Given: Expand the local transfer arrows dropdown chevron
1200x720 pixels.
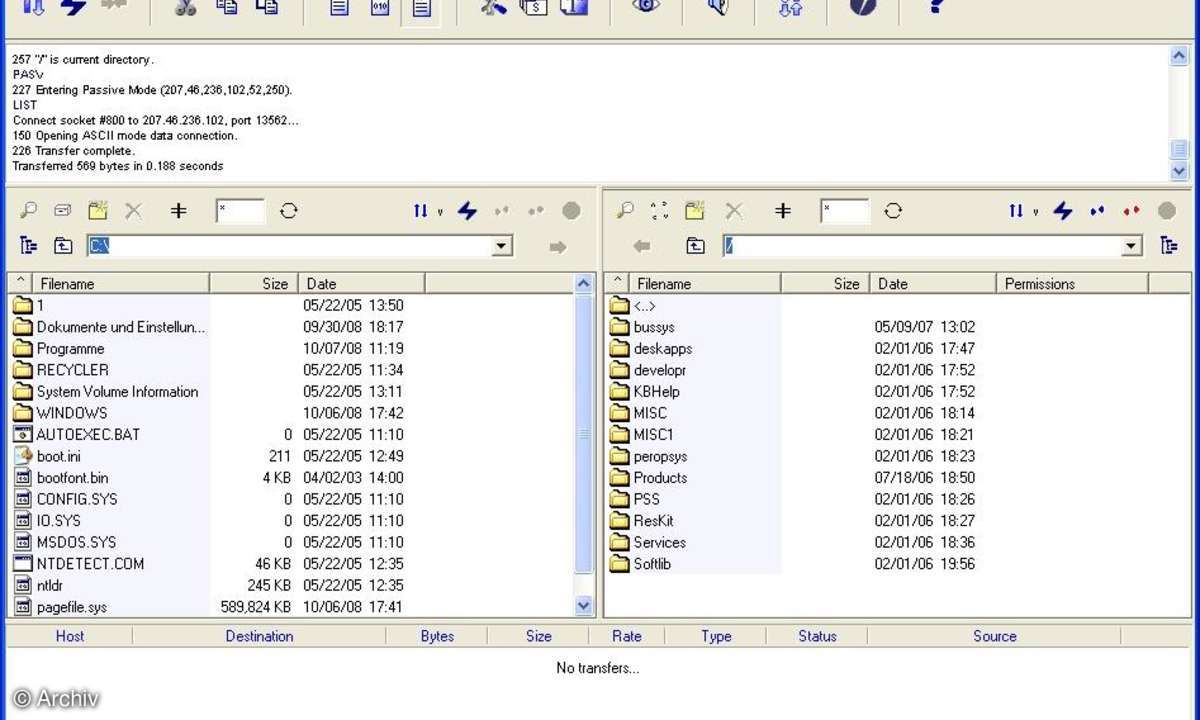Looking at the screenshot, I should (x=440, y=212).
